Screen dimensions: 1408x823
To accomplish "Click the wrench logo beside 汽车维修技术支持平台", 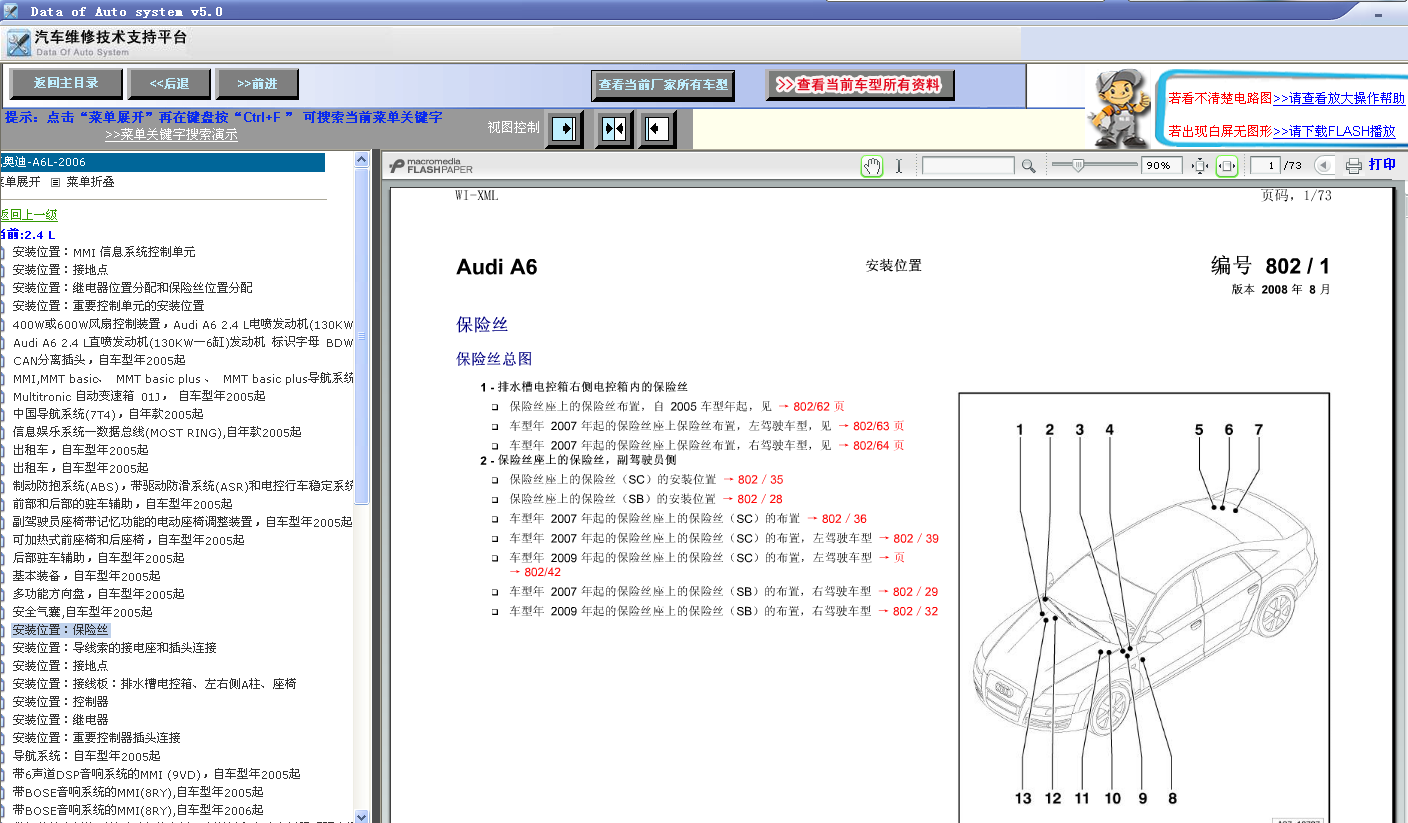I will click(18, 43).
